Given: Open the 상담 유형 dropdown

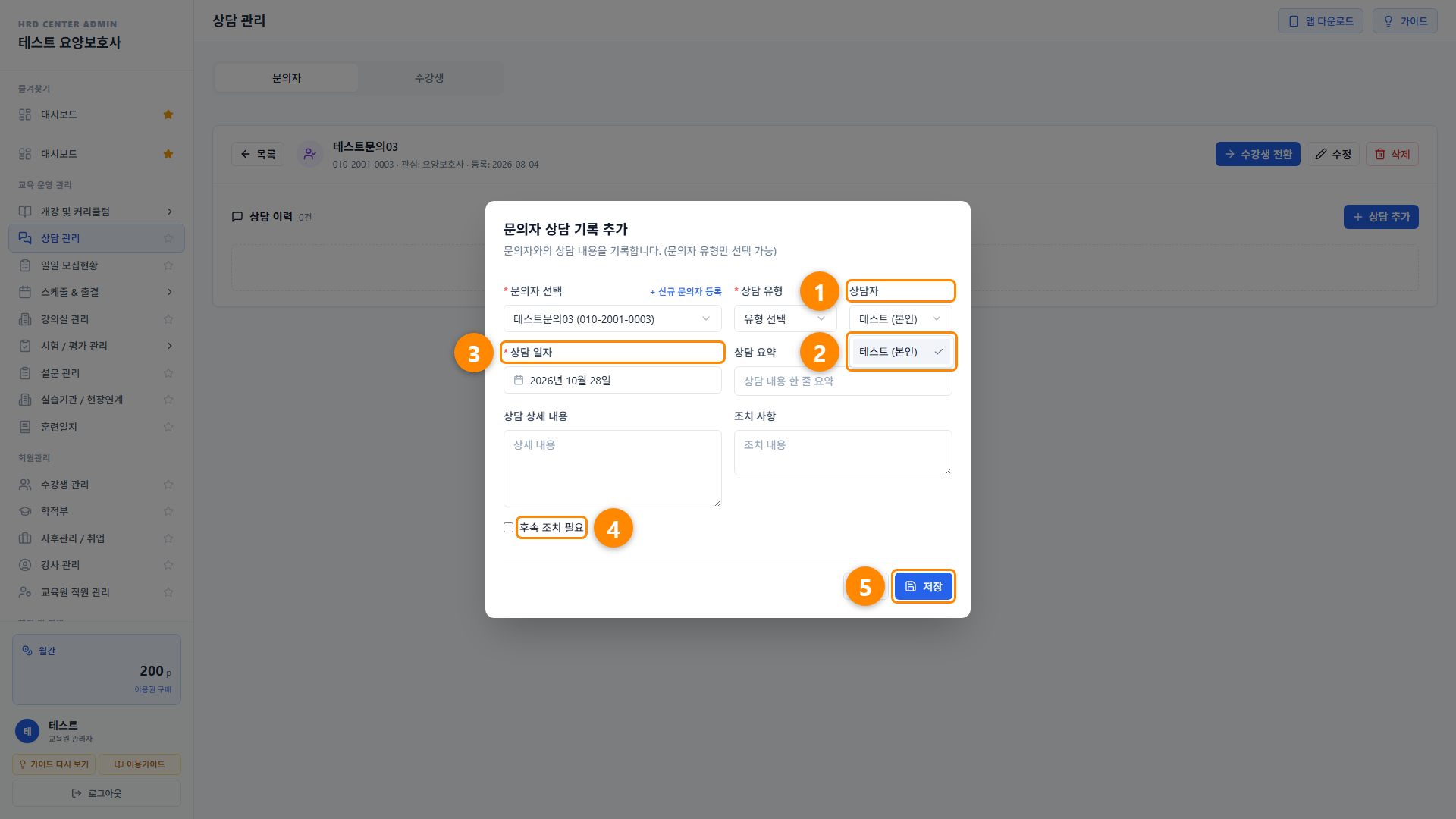Looking at the screenshot, I should click(785, 319).
